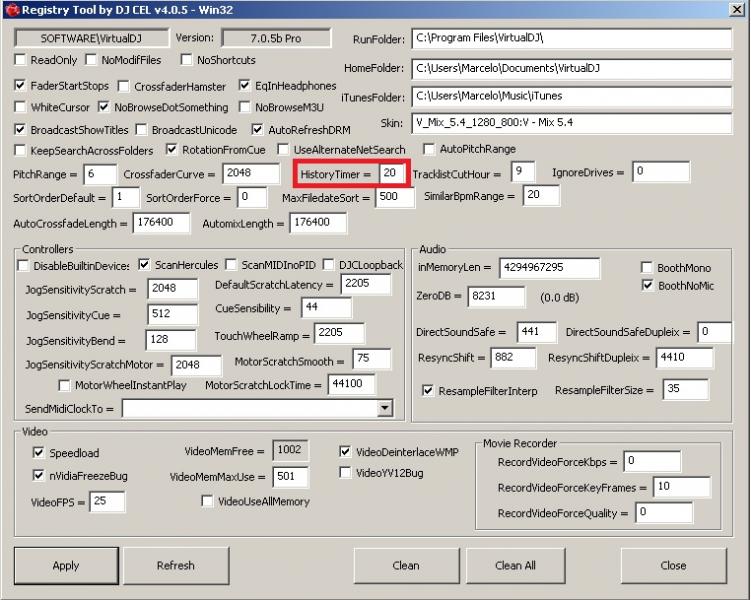Click the SortOrderDefault field
This screenshot has height=600, width=751.
125,197
